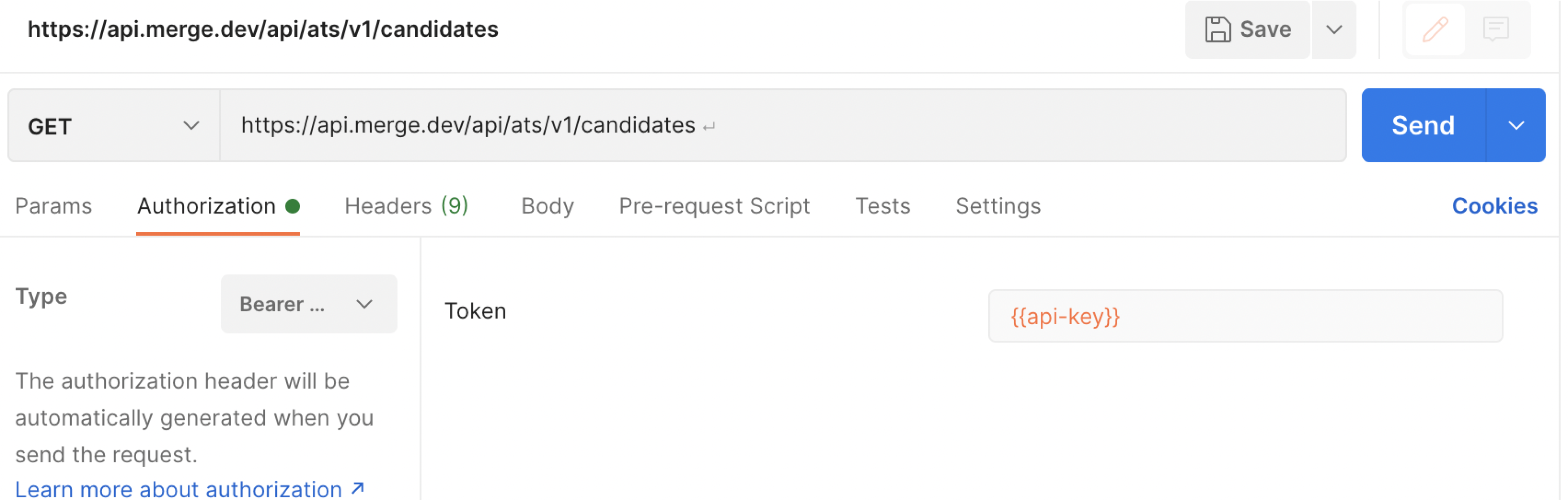Open the Cookies link

click(1495, 206)
